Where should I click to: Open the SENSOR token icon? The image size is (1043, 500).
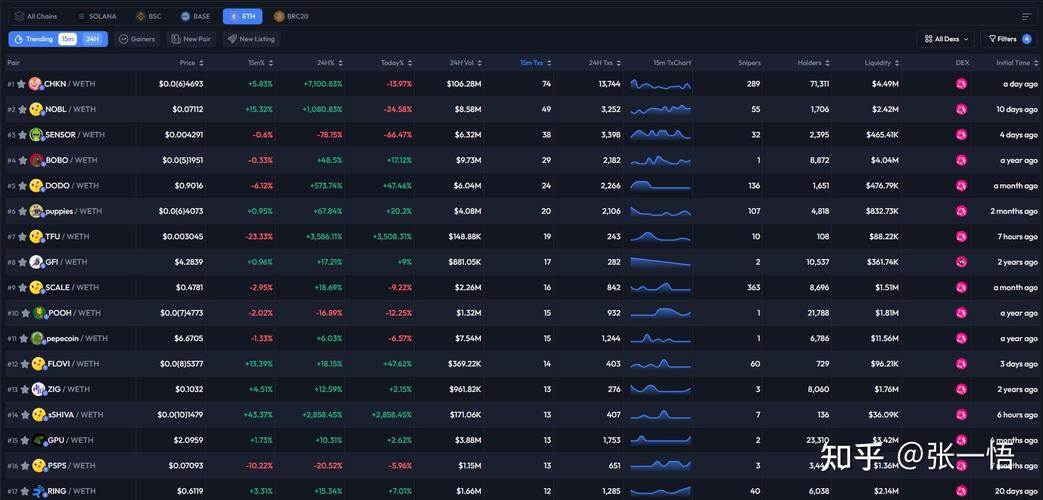[x=37, y=135]
